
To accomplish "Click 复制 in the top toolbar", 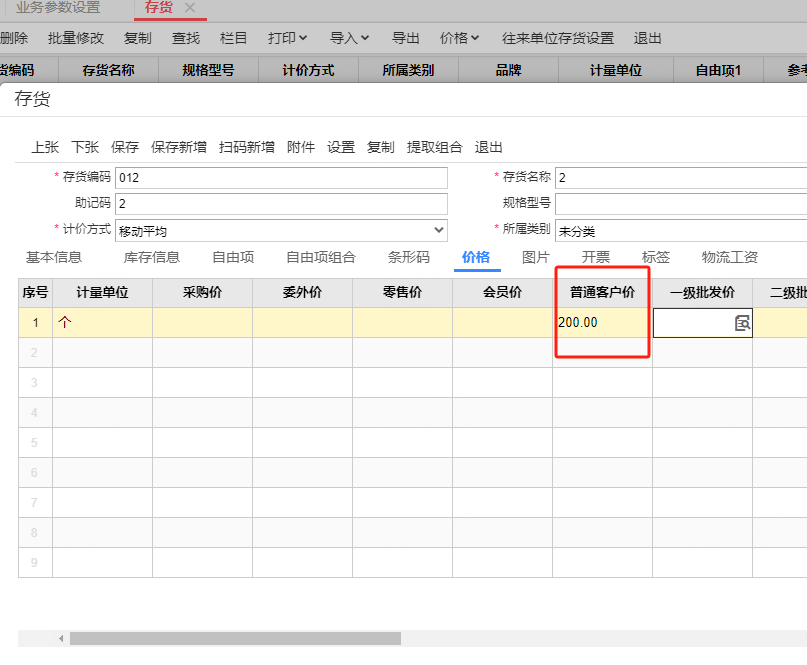I will tap(138, 38).
